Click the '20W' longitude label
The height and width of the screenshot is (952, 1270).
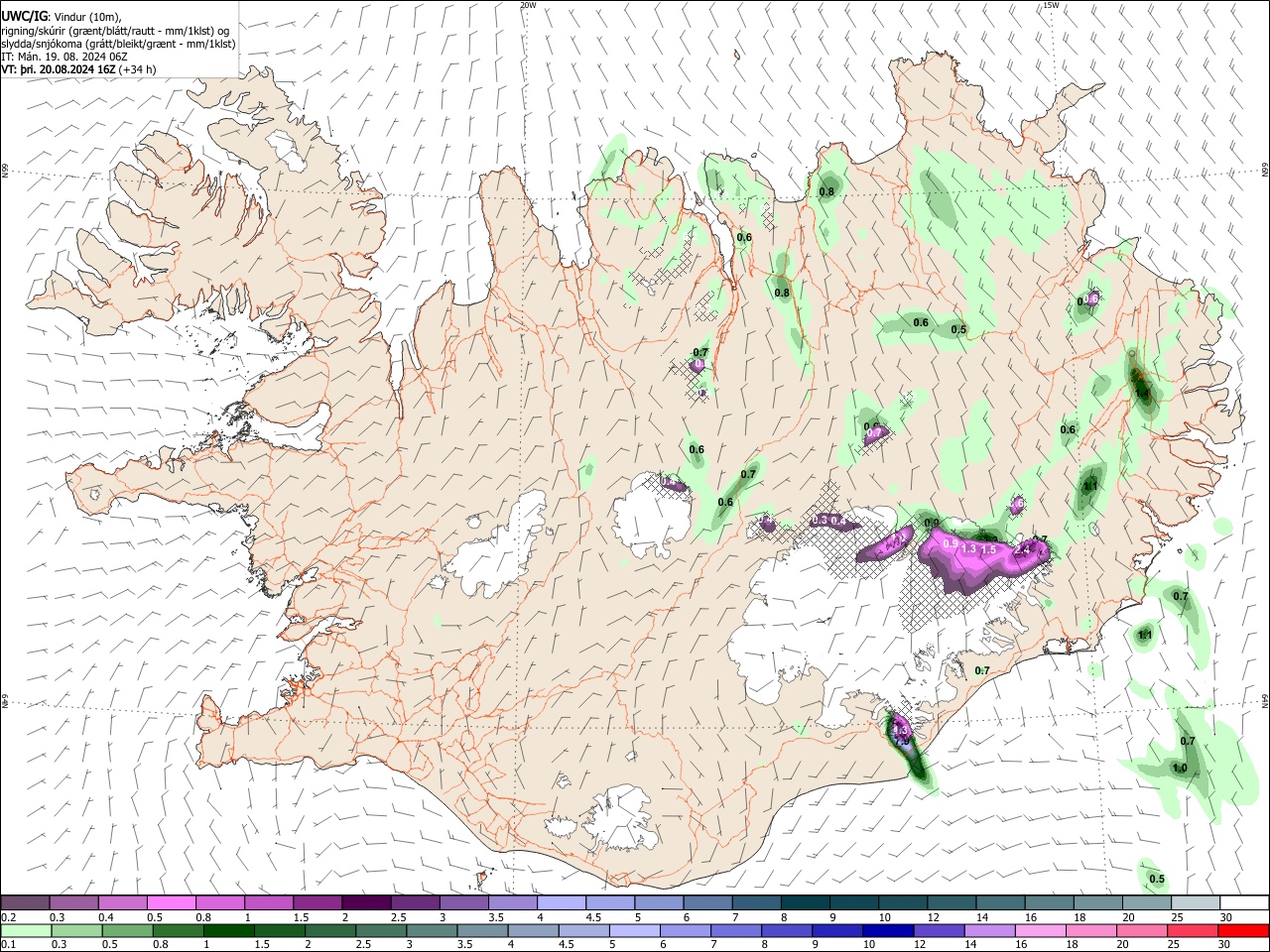528,5
